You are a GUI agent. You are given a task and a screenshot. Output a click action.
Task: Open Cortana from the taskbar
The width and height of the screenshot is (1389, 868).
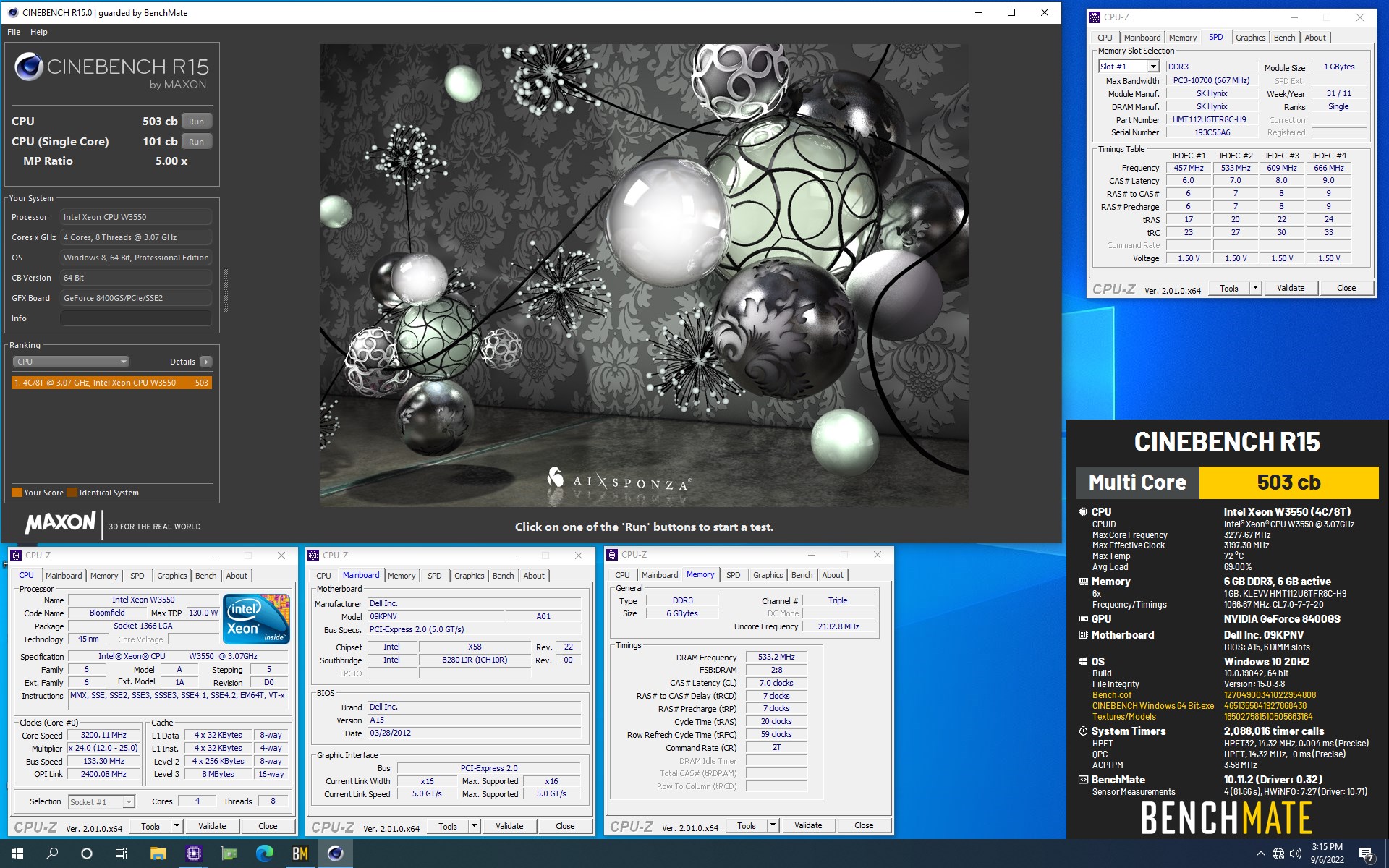click(87, 854)
